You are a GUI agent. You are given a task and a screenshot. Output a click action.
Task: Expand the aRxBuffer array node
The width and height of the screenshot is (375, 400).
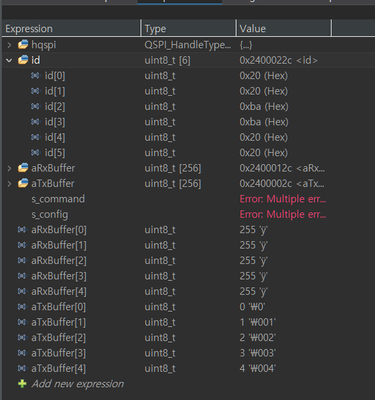tap(9, 168)
